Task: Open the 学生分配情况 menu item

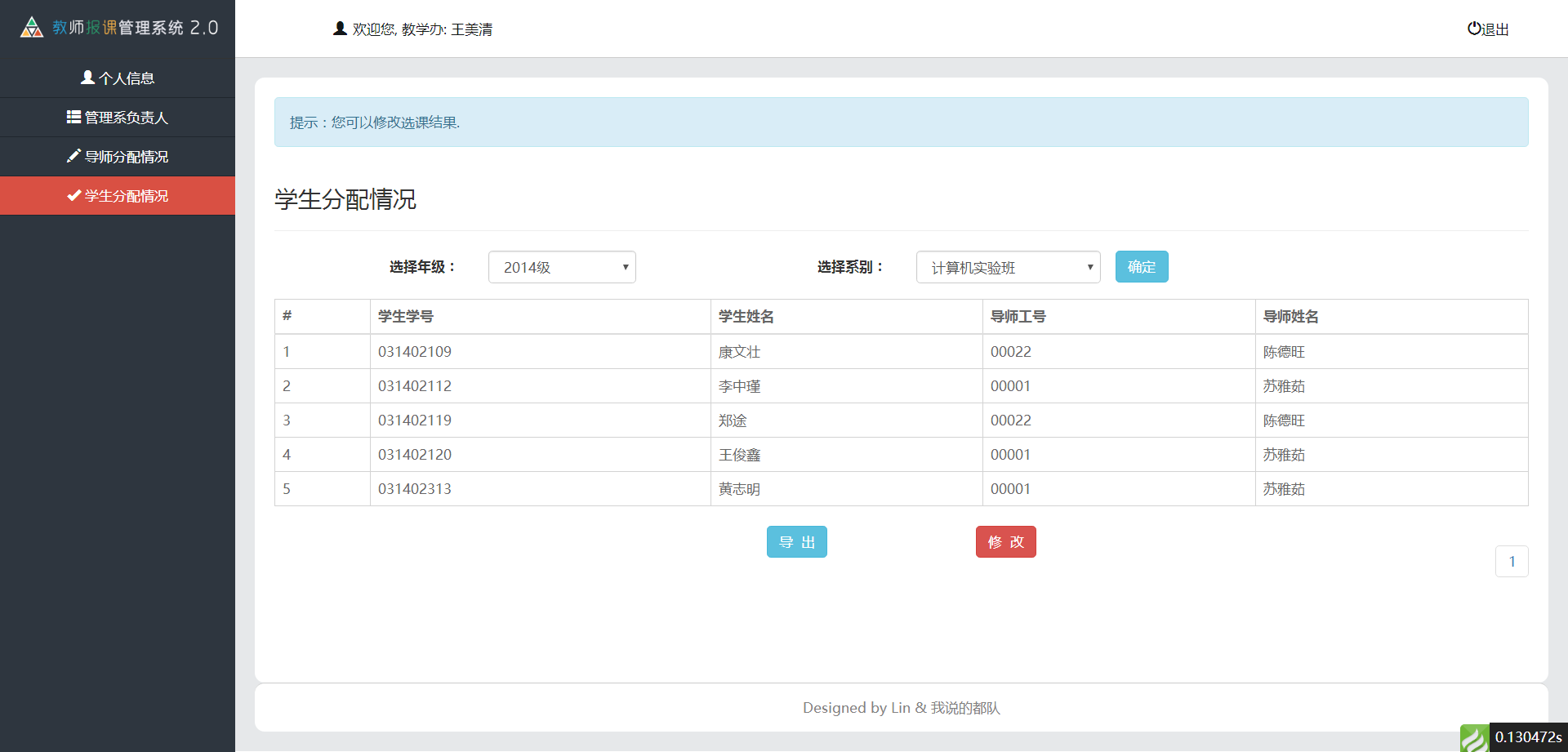Action: tap(118, 195)
